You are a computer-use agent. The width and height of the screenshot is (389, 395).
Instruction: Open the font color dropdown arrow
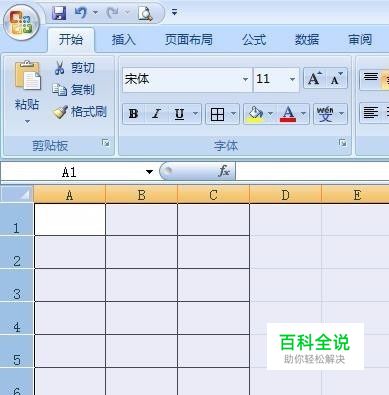[x=303, y=114]
